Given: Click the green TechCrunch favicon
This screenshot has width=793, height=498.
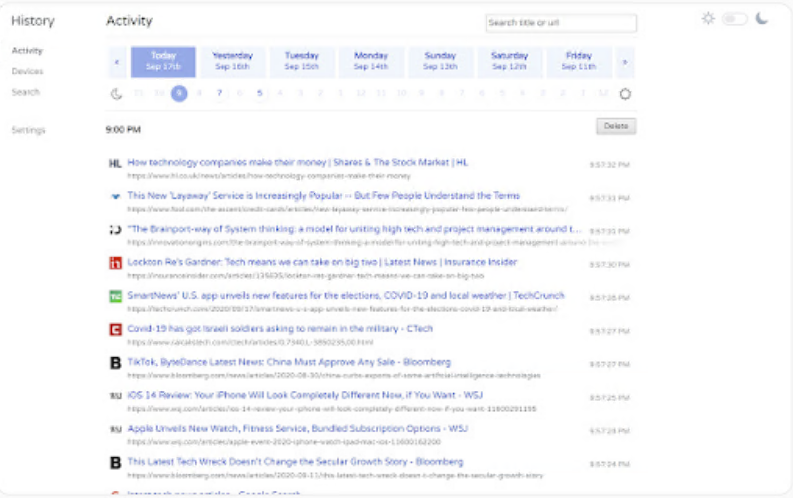Looking at the screenshot, I should tap(115, 296).
